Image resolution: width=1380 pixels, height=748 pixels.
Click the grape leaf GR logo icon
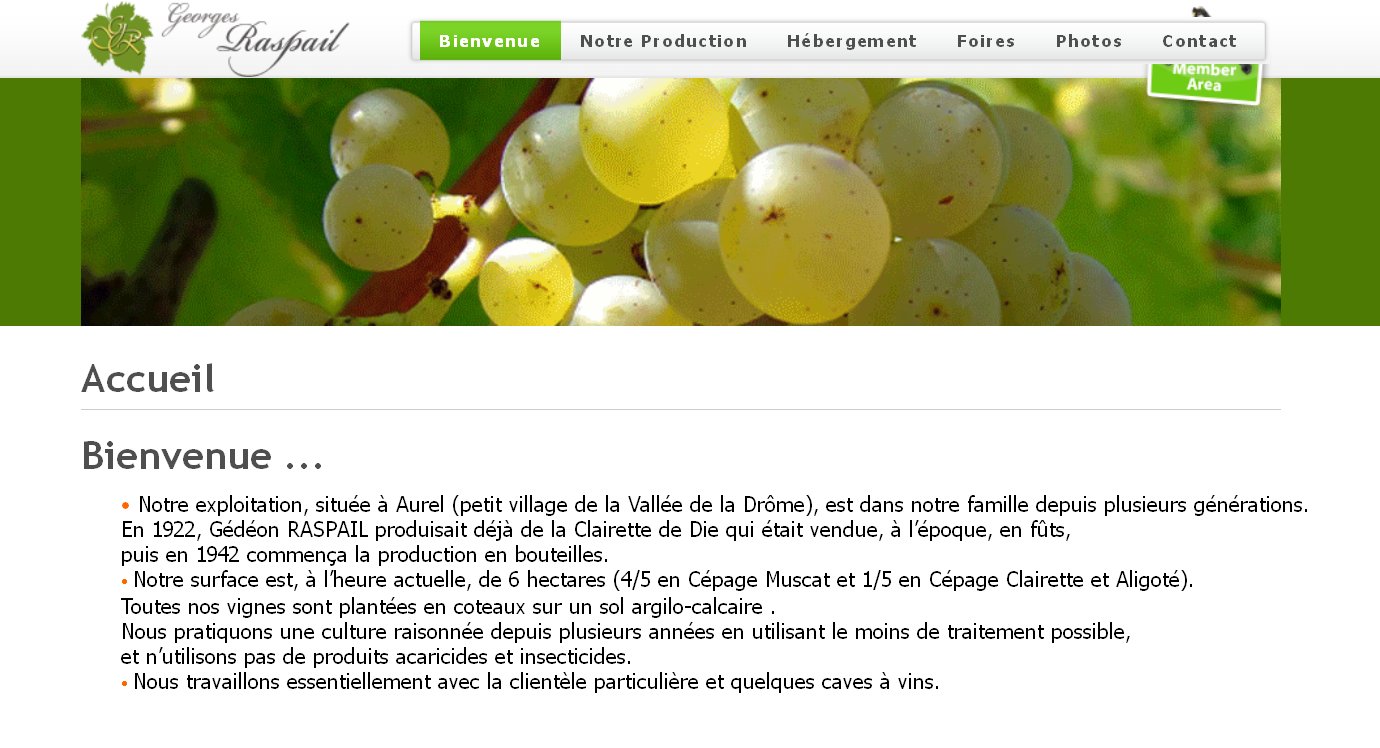[117, 39]
